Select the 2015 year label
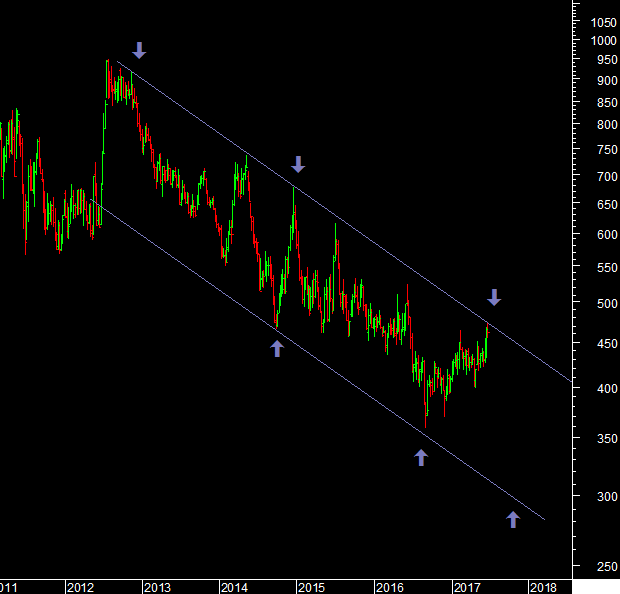Viewport: 620px width, 594px height. [312, 588]
